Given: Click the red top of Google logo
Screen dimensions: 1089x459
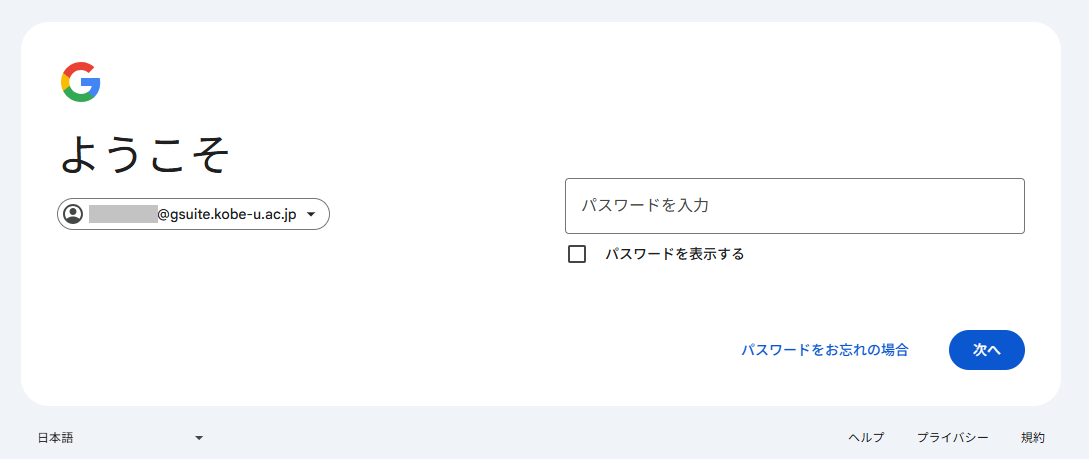Looking at the screenshot, I should click(x=79, y=67).
